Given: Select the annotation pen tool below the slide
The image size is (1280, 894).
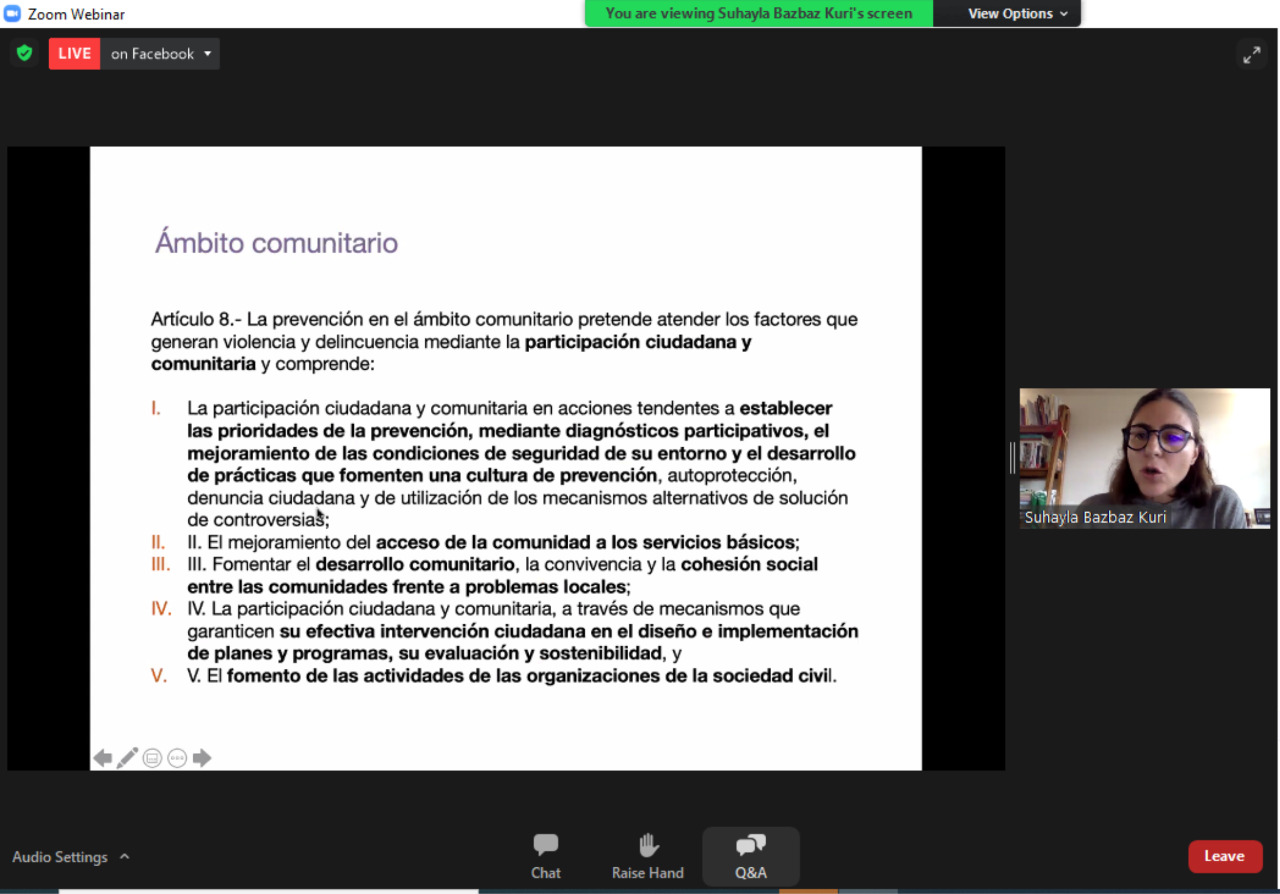Looking at the screenshot, I should point(127,757).
